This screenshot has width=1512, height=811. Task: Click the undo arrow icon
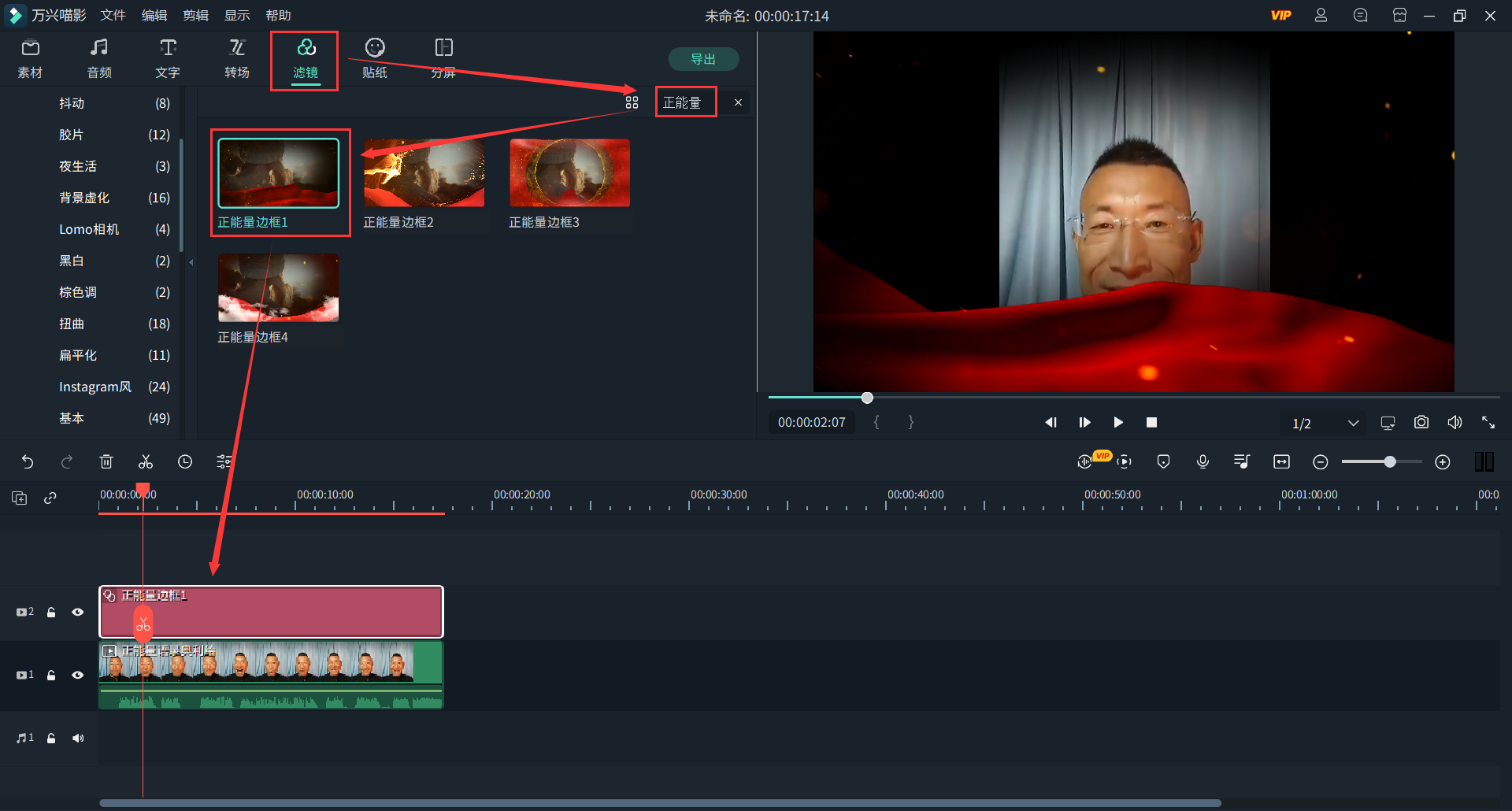click(28, 462)
